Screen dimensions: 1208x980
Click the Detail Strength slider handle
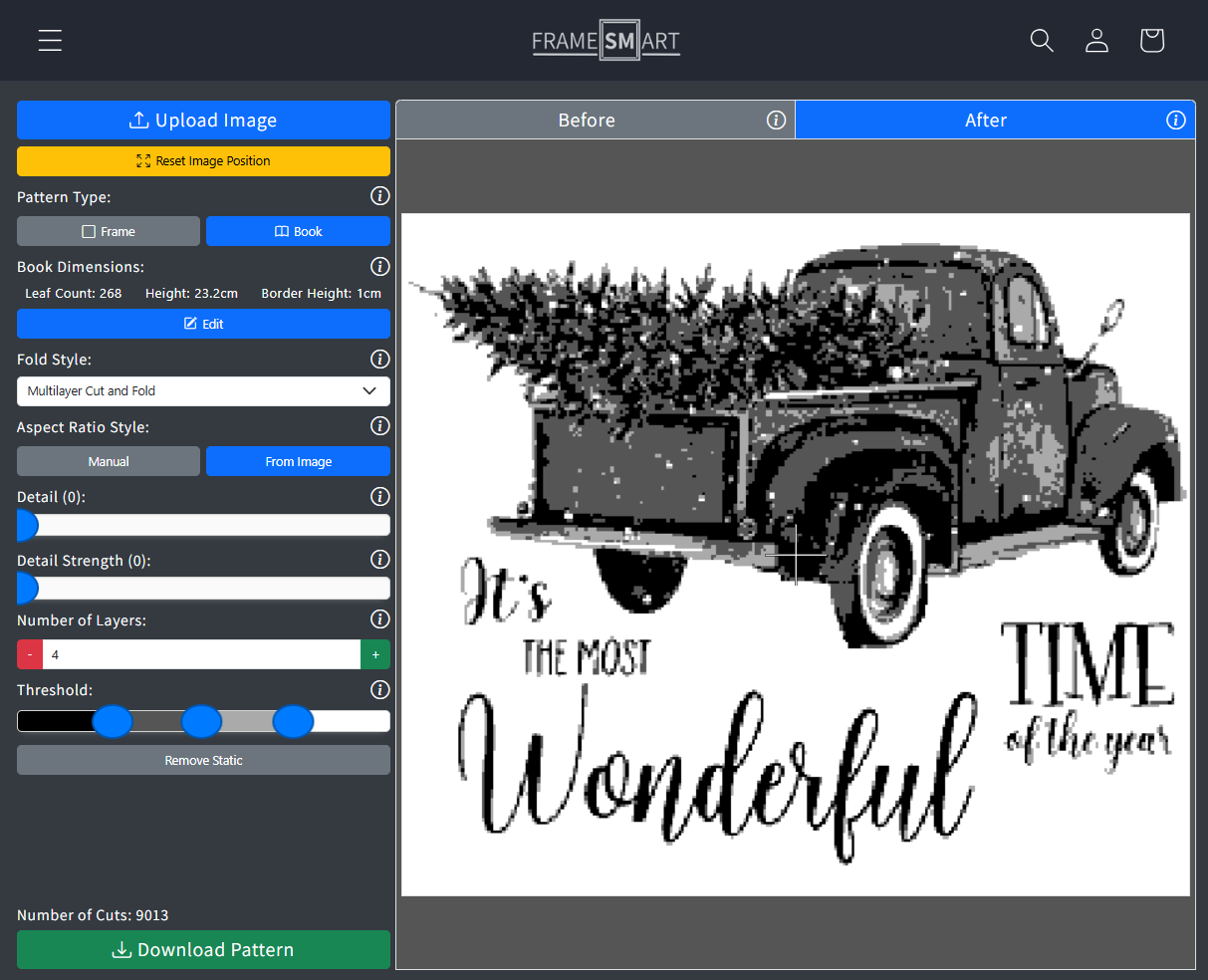click(x=27, y=589)
